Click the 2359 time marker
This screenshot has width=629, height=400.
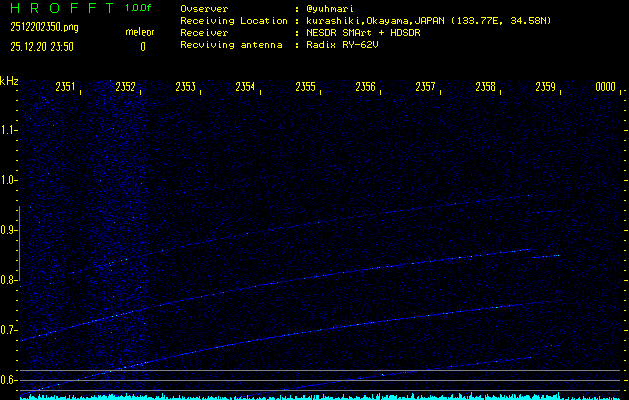pyautogui.click(x=546, y=88)
